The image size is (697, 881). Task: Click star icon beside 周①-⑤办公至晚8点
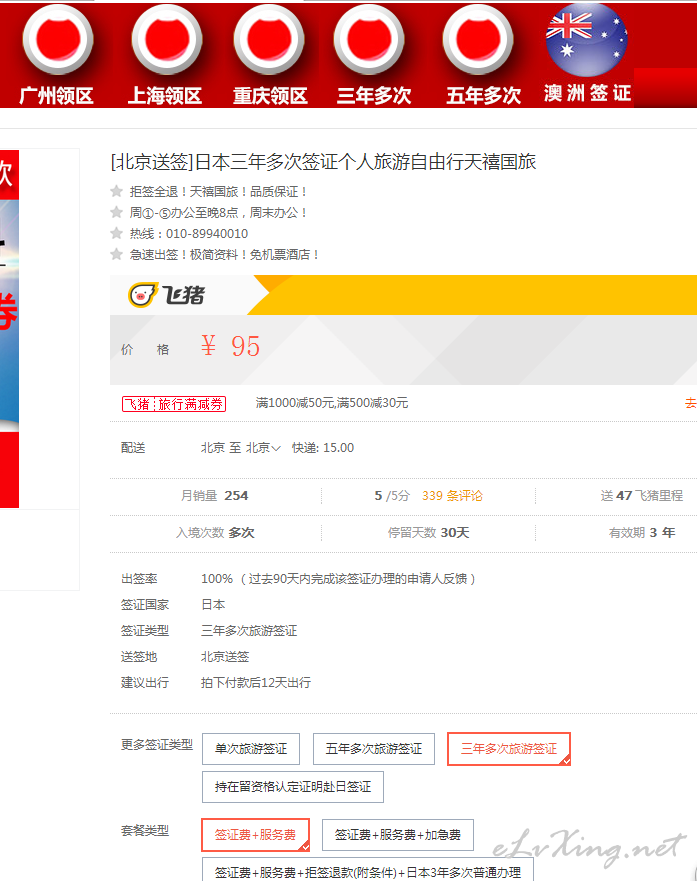point(116,212)
